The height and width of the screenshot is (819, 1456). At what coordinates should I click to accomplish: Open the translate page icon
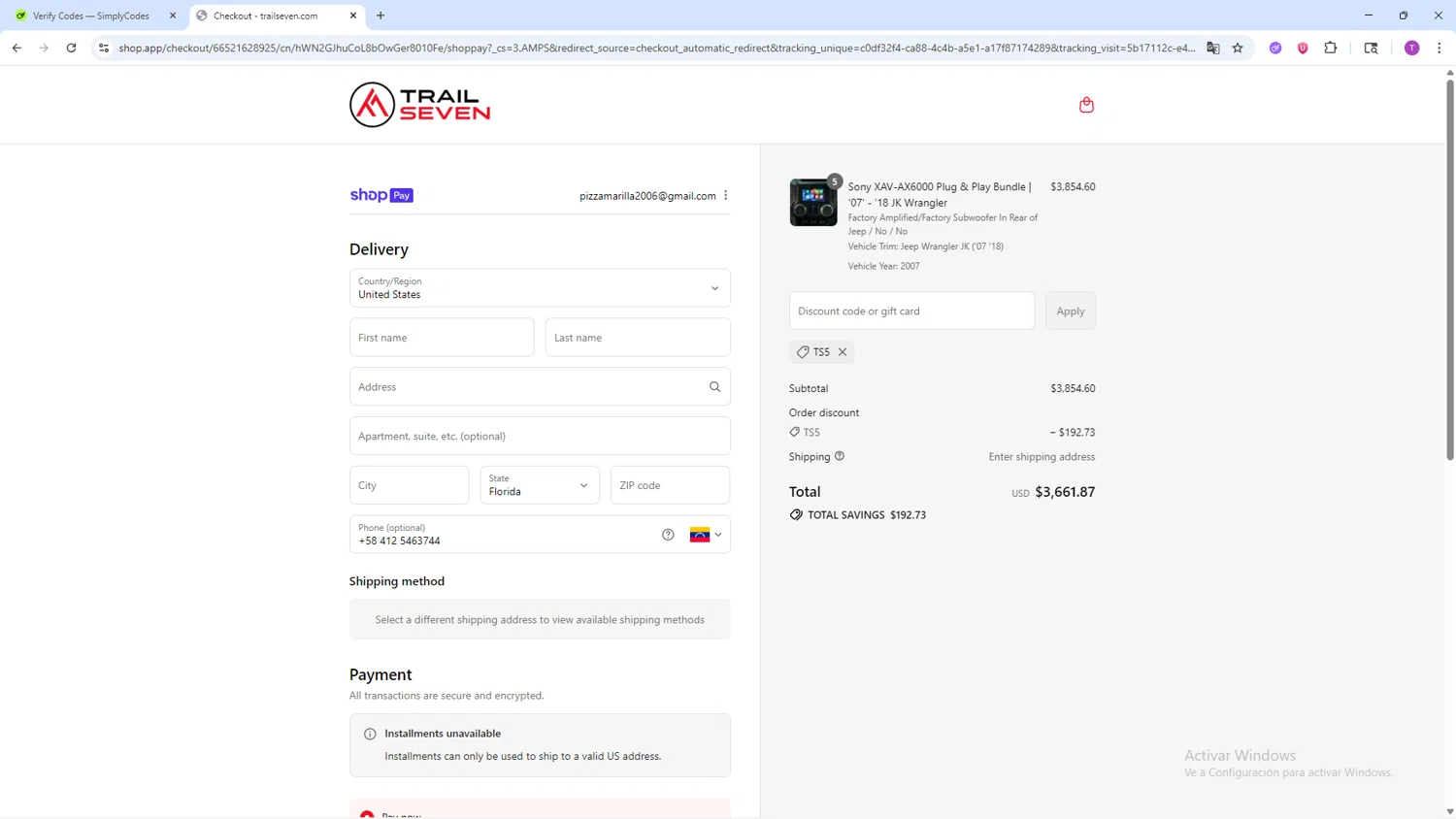pos(1213,48)
